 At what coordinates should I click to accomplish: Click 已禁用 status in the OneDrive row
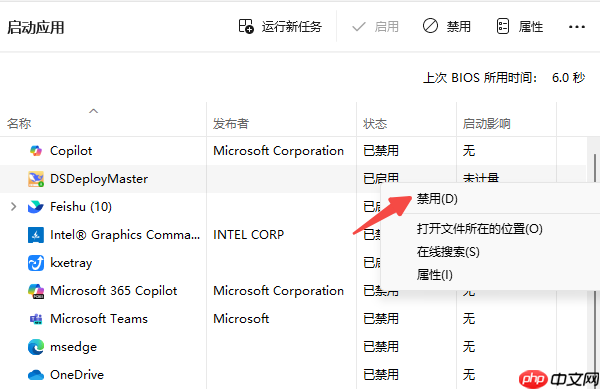[x=381, y=375]
